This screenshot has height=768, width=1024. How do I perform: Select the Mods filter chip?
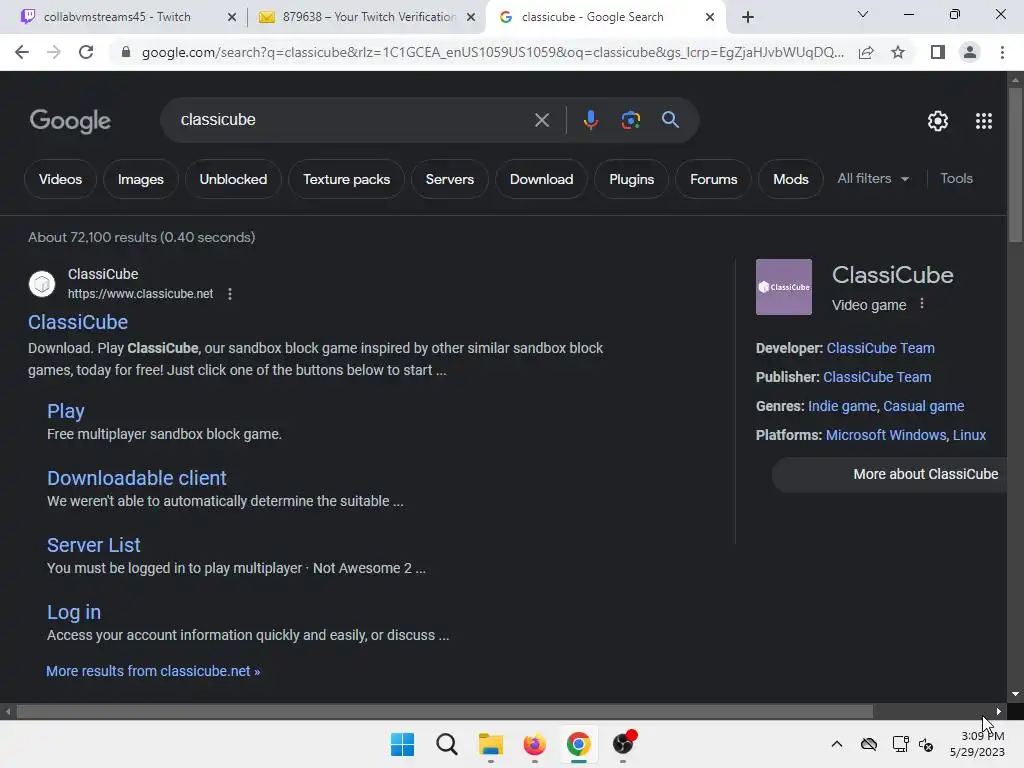pos(791,179)
